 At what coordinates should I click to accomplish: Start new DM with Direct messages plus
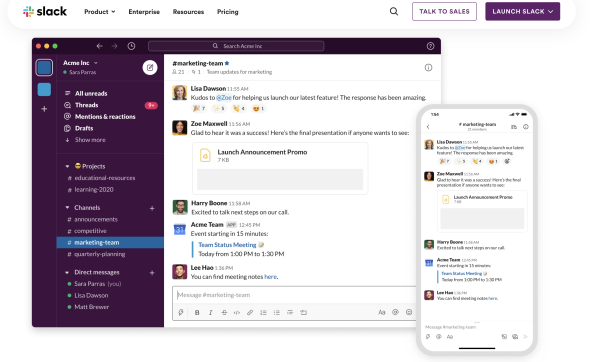pyautogui.click(x=152, y=273)
